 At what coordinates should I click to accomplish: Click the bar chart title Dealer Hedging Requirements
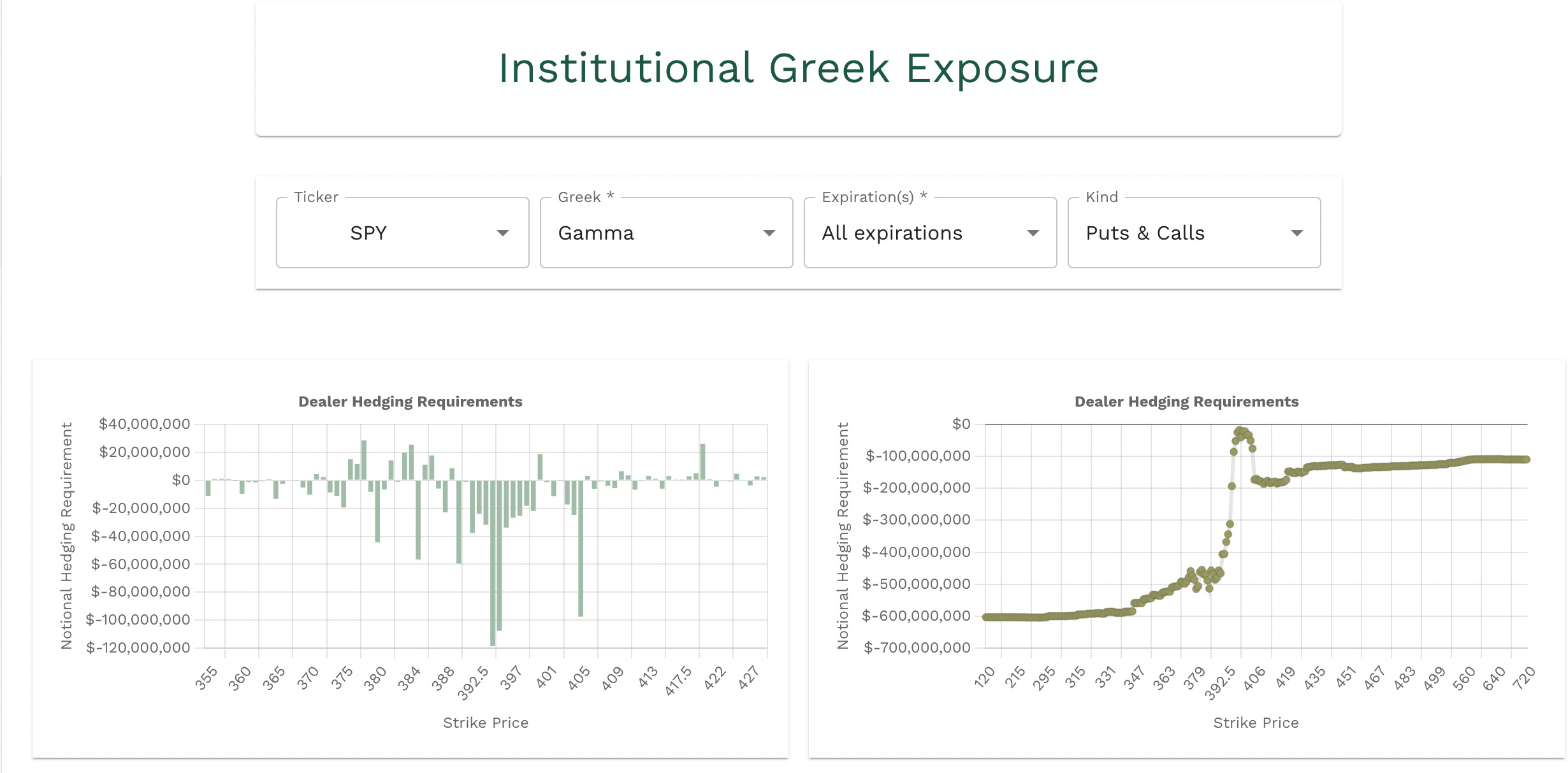pos(410,401)
